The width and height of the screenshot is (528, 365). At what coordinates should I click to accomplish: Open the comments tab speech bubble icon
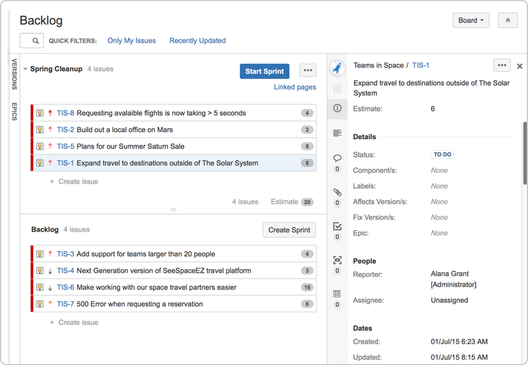point(337,158)
